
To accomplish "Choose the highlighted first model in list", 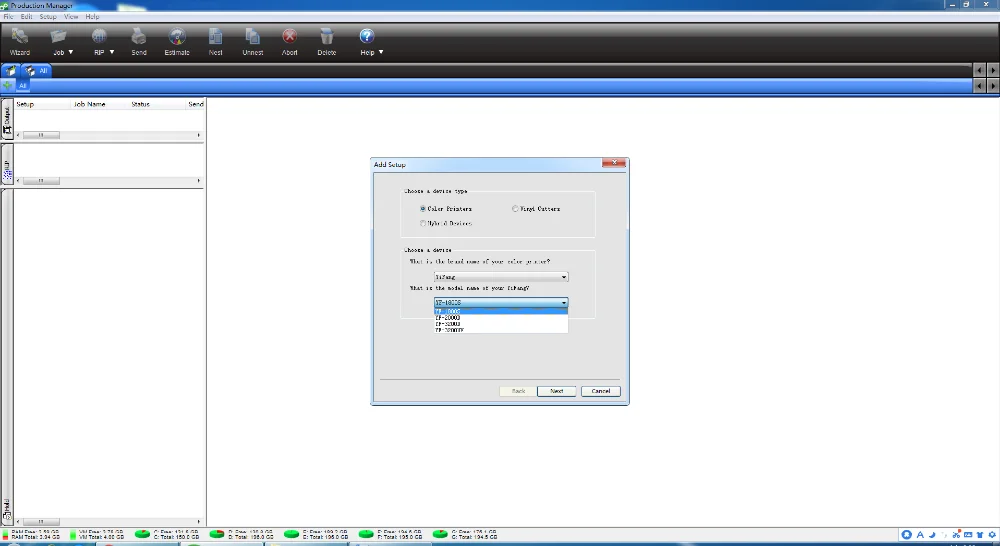I will click(501, 311).
